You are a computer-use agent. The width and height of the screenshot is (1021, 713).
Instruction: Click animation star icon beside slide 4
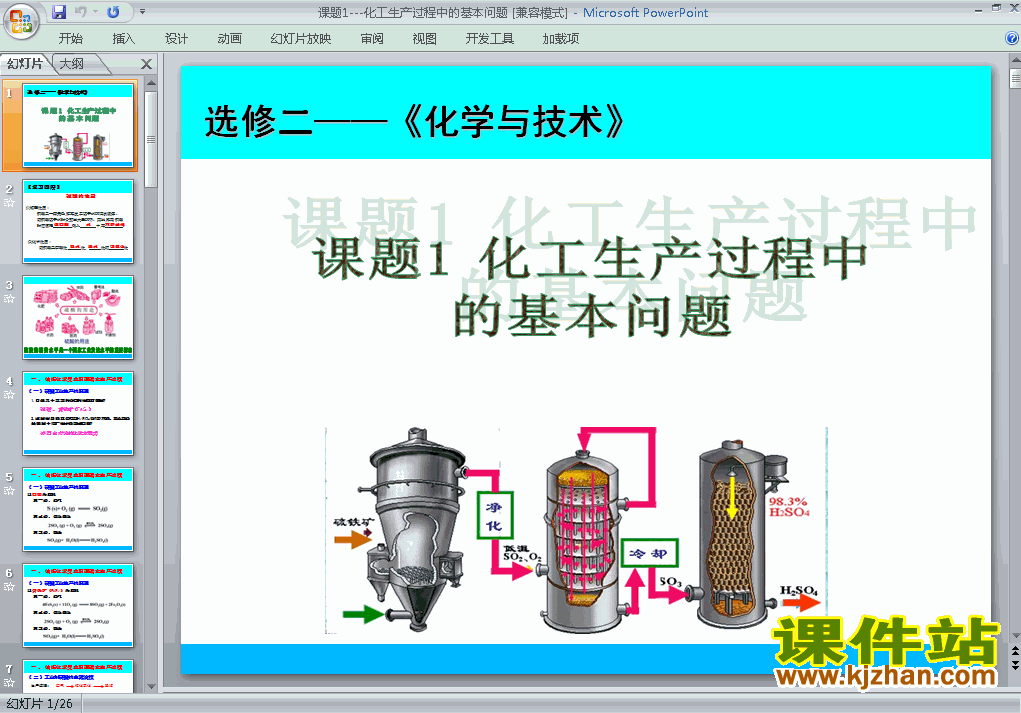pyautogui.click(x=9, y=395)
